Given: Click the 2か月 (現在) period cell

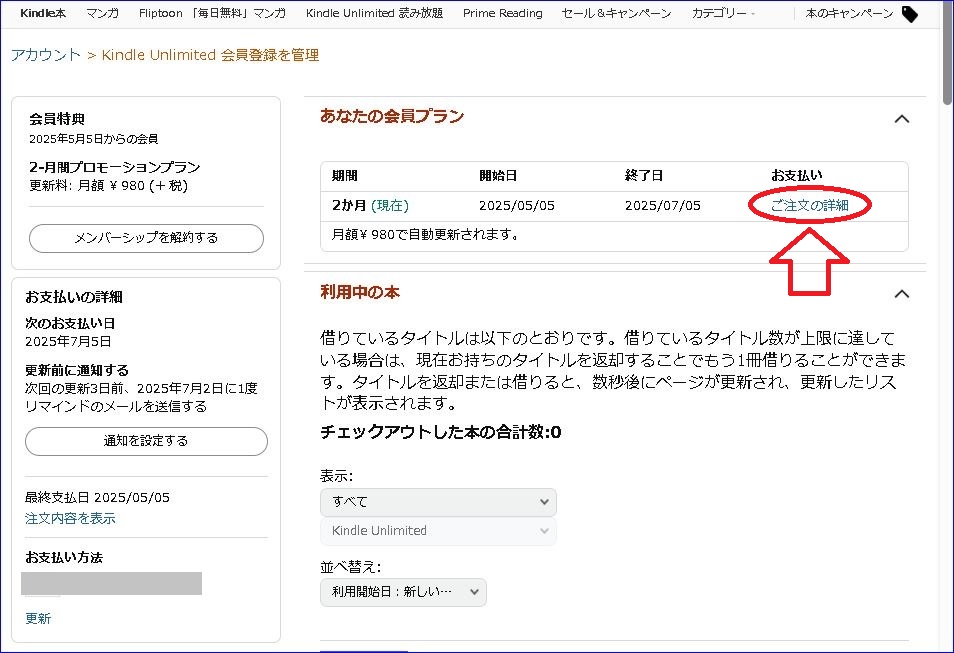Looking at the screenshot, I should point(370,206).
